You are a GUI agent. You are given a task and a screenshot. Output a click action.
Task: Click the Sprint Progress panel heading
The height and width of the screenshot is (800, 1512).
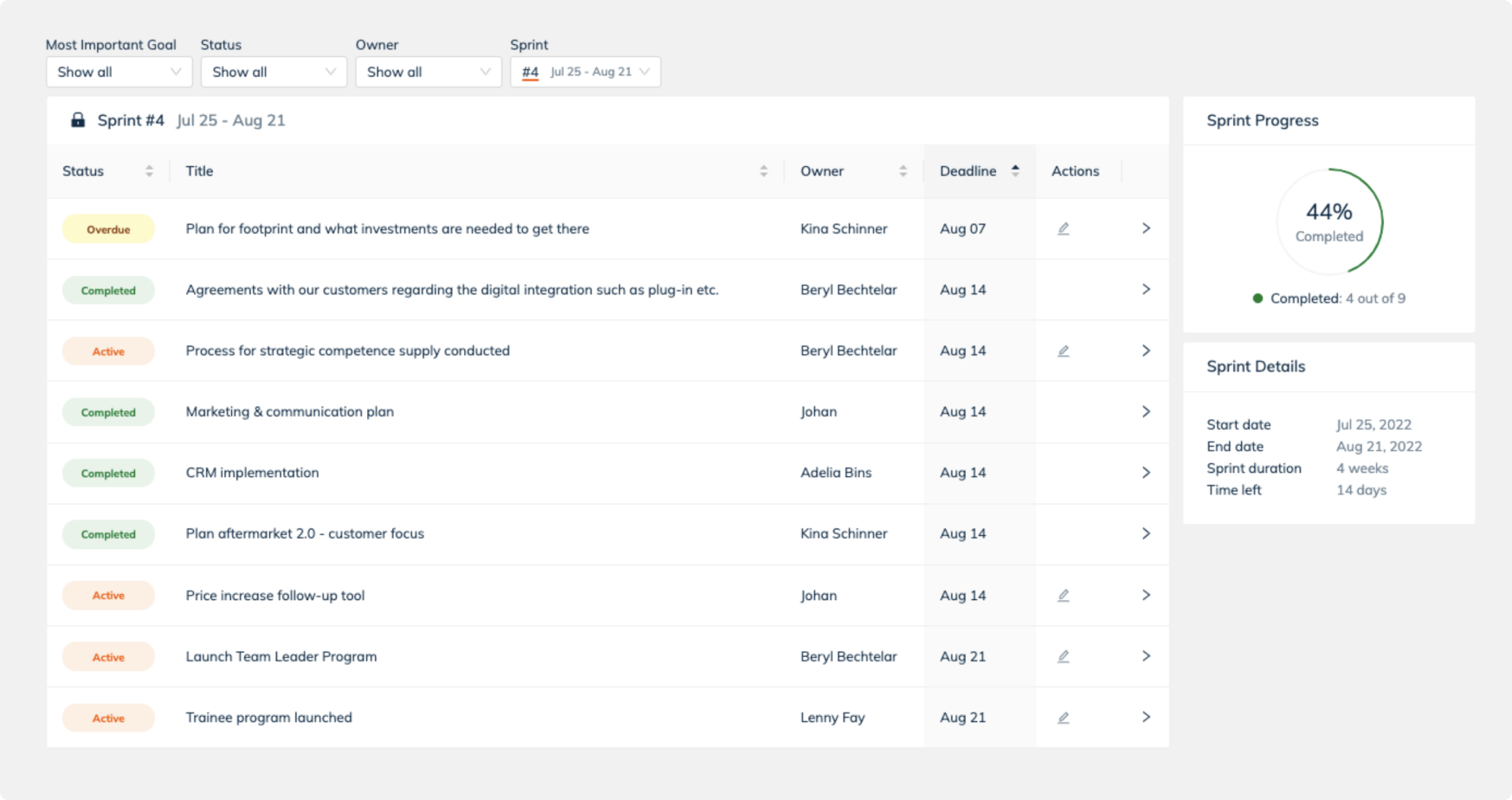[1263, 120]
